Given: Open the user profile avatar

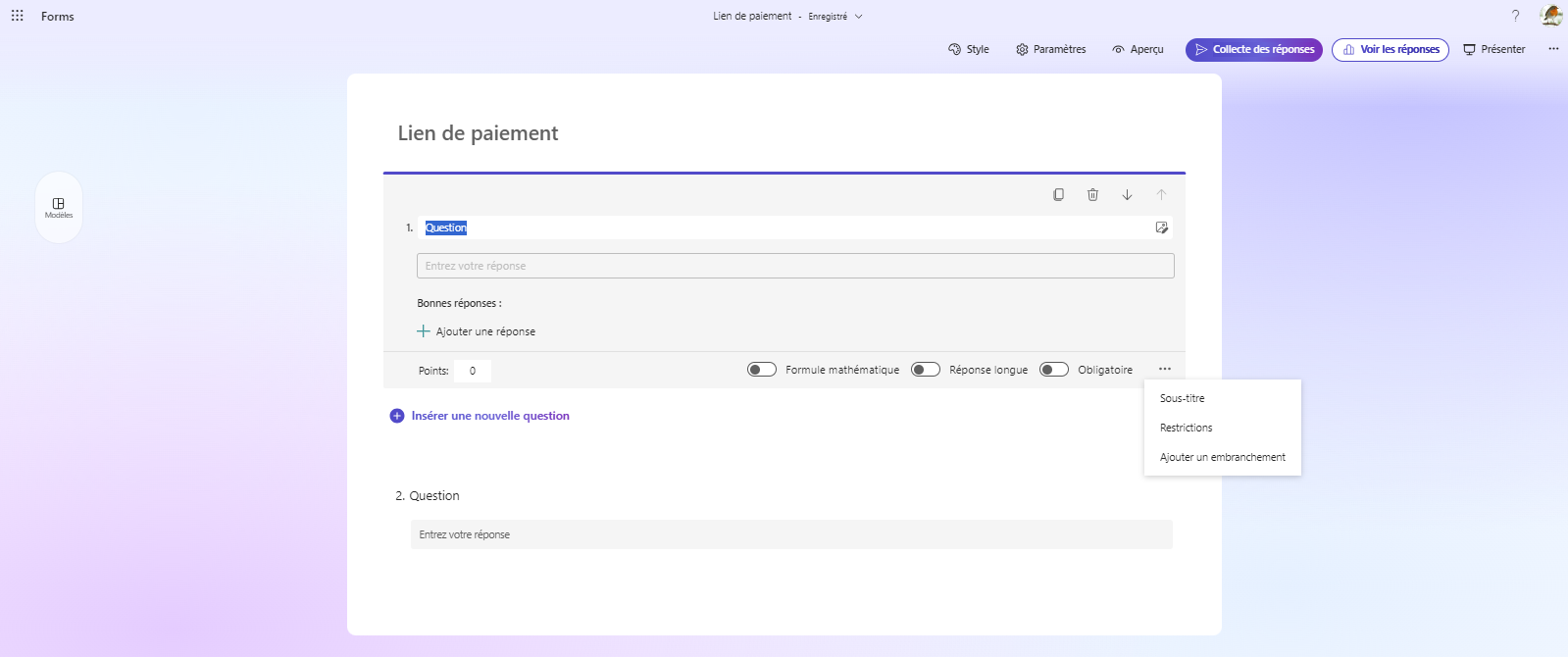Looking at the screenshot, I should pos(1551,16).
